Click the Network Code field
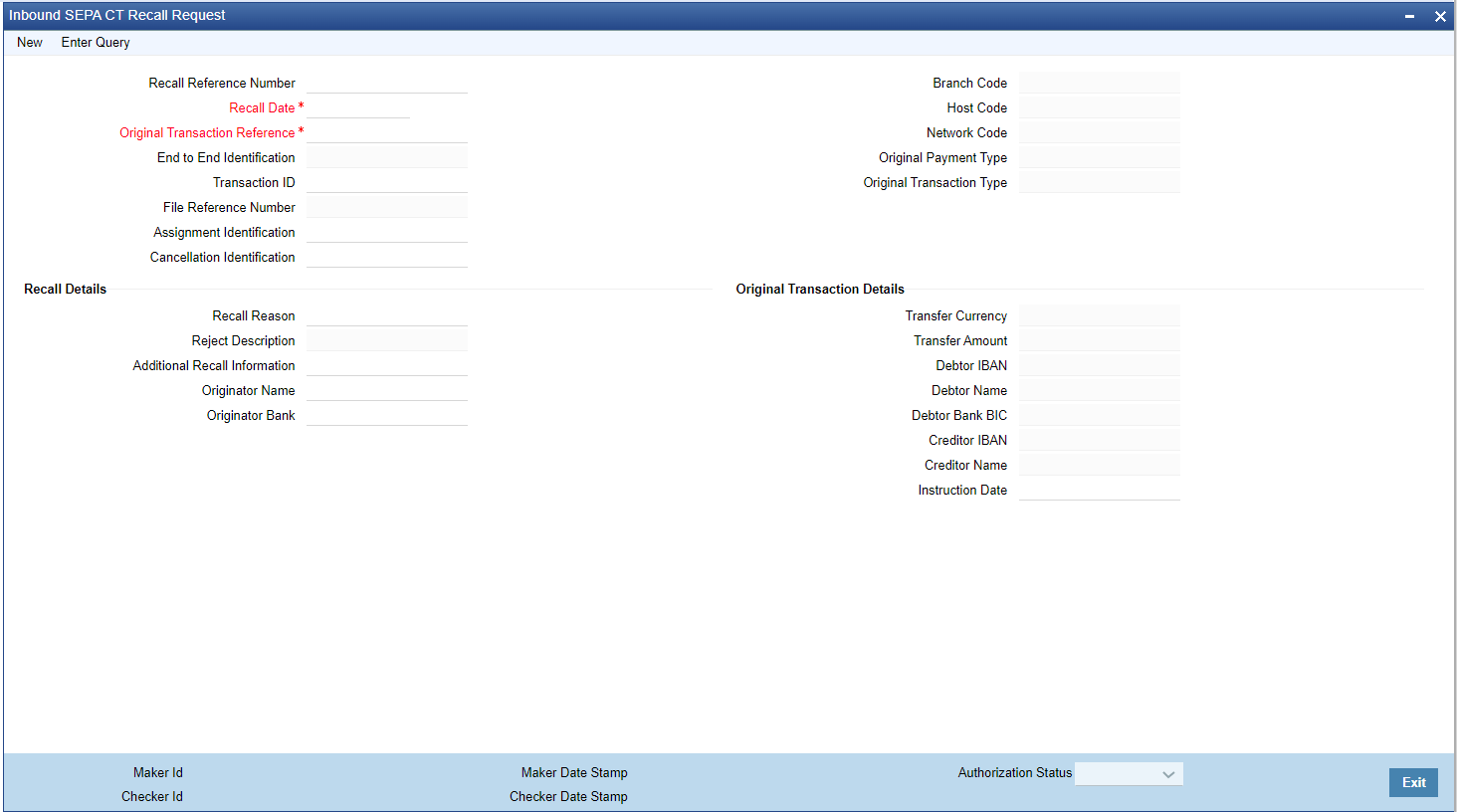1457x812 pixels. [1100, 132]
